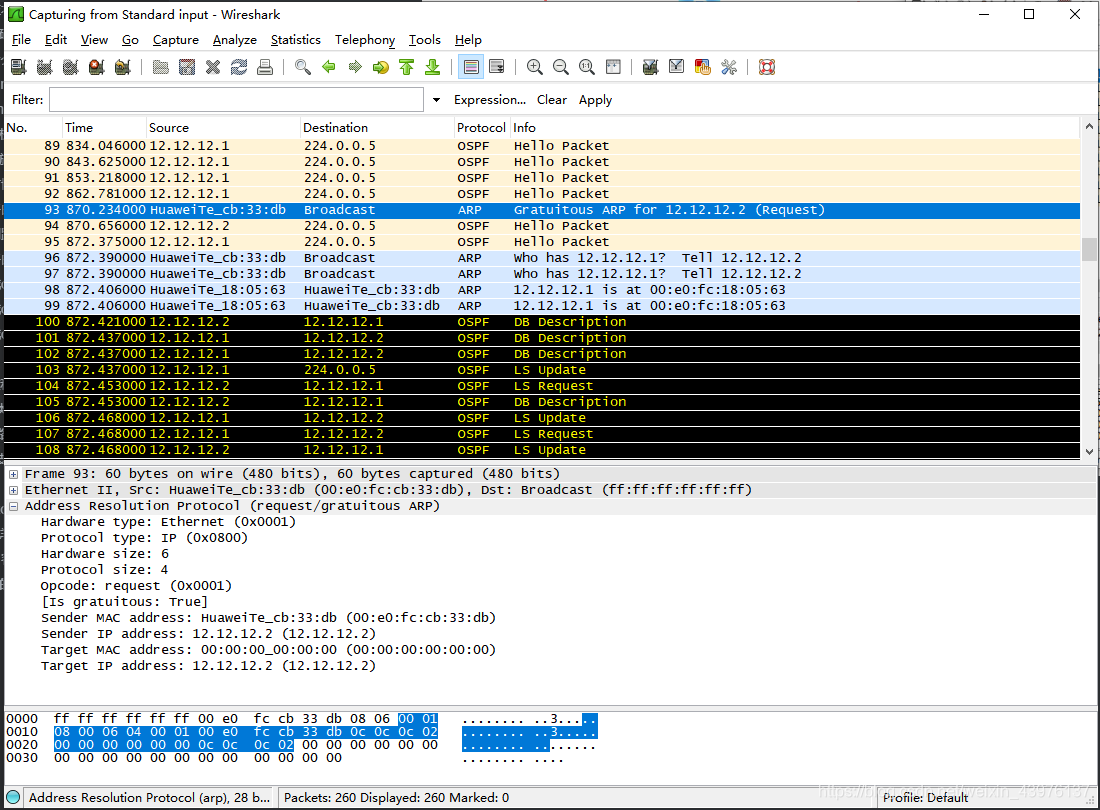Open help lifebuoy icon
Screen dimensions: 1100x810
767,67
